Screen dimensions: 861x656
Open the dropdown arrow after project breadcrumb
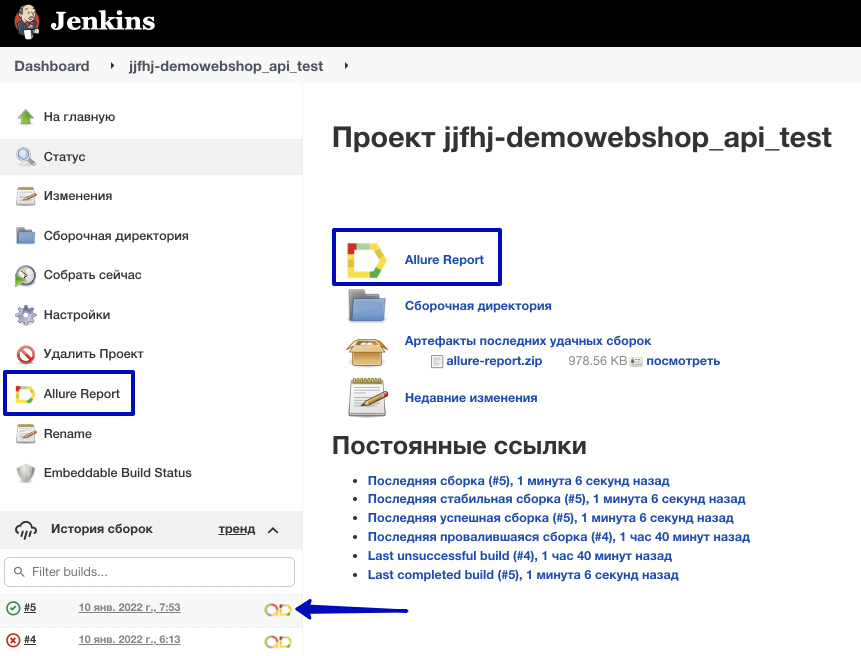[346, 66]
